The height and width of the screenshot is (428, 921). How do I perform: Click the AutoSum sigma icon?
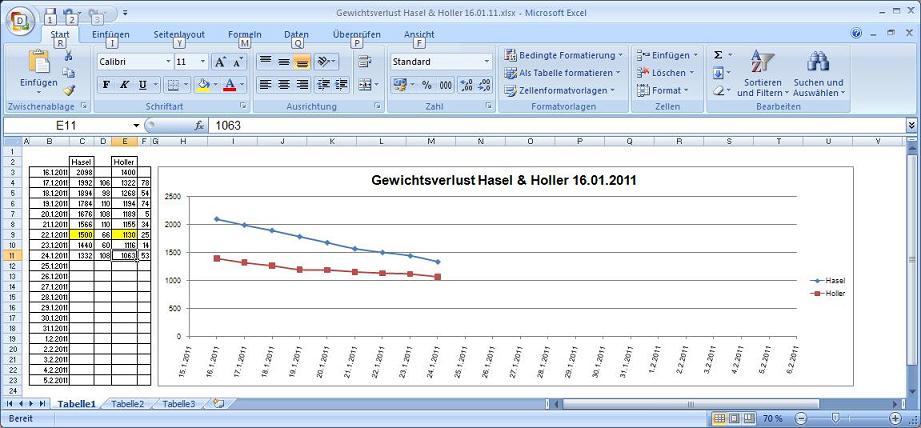coord(718,55)
